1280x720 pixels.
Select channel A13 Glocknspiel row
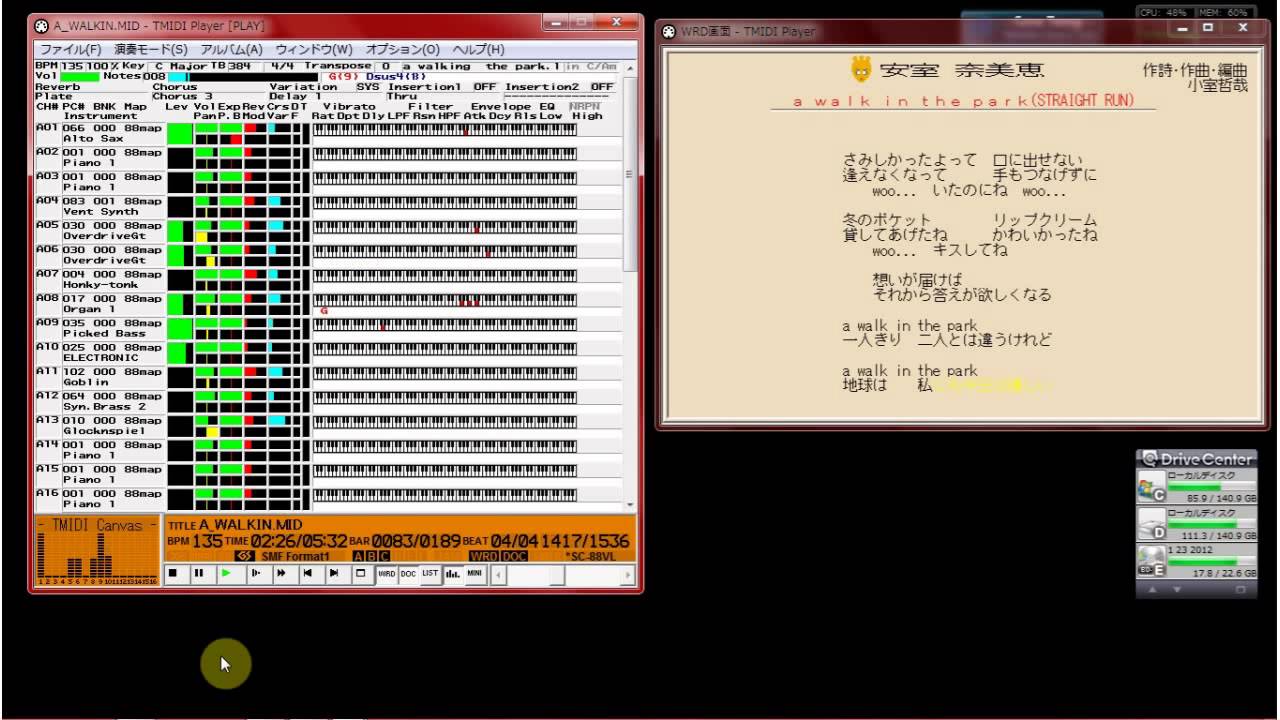point(100,426)
